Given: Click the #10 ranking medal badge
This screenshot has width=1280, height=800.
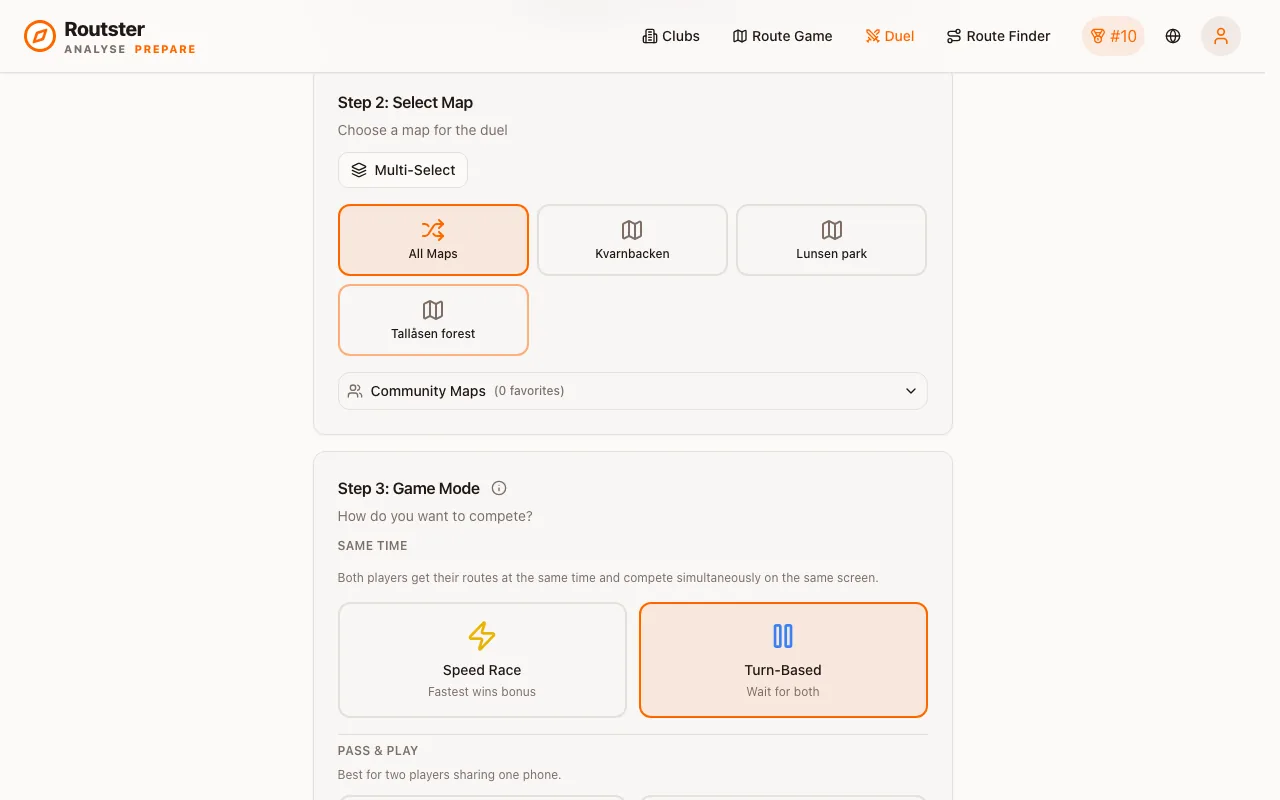Looking at the screenshot, I should point(1113,36).
